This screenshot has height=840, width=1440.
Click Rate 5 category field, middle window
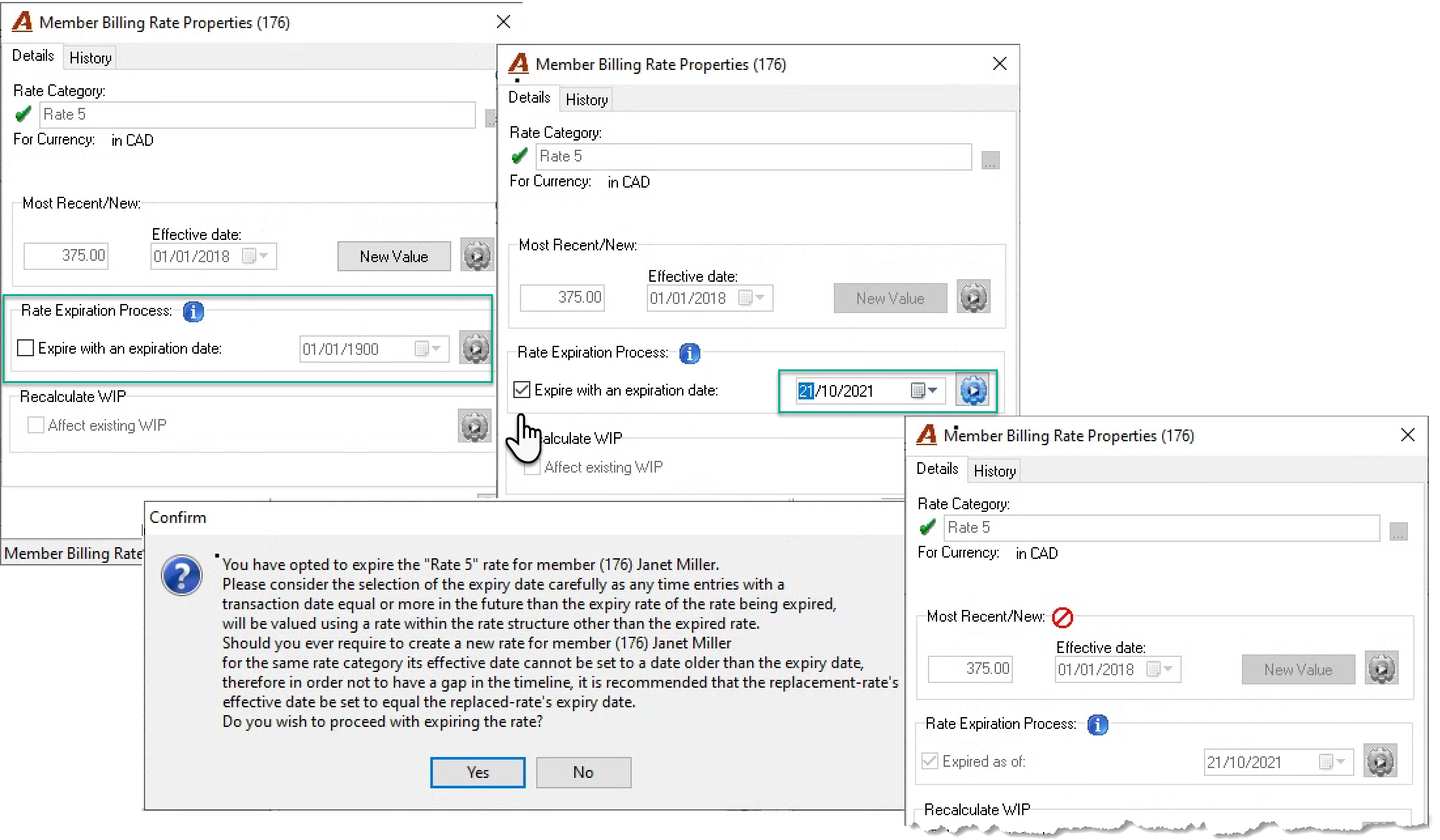pyautogui.click(x=754, y=156)
